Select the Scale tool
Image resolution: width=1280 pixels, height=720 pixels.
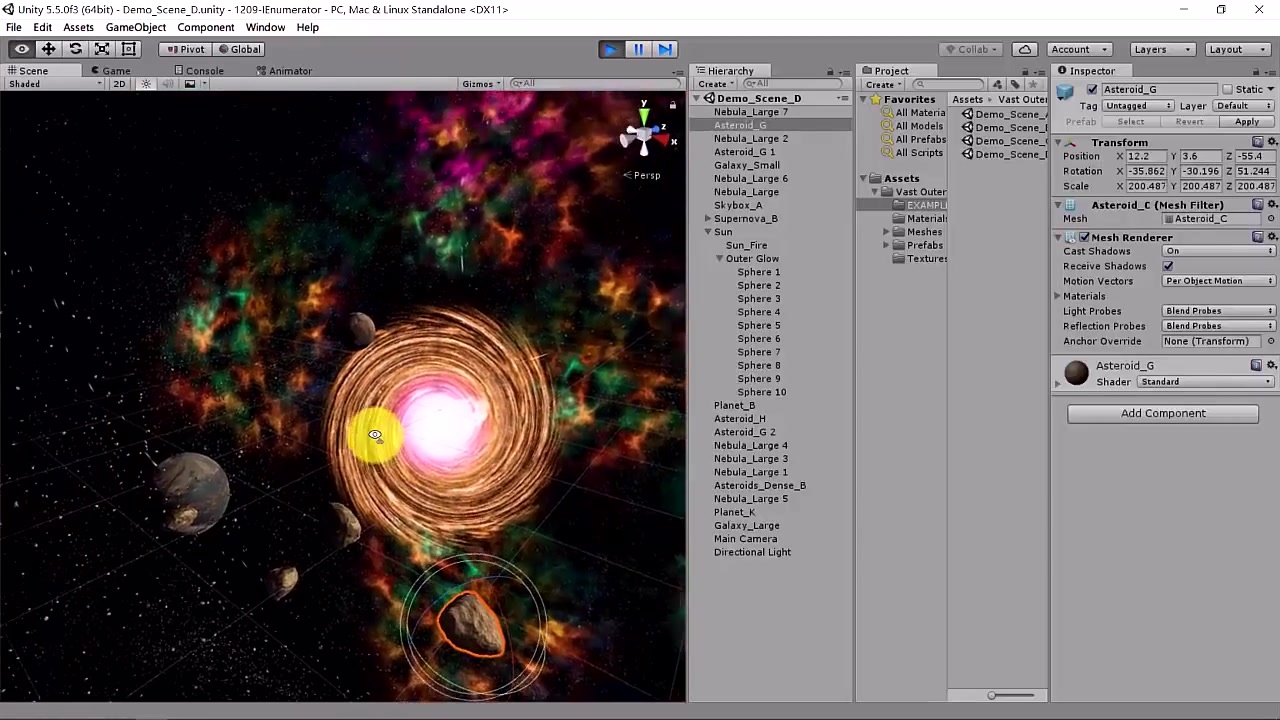pos(102,49)
